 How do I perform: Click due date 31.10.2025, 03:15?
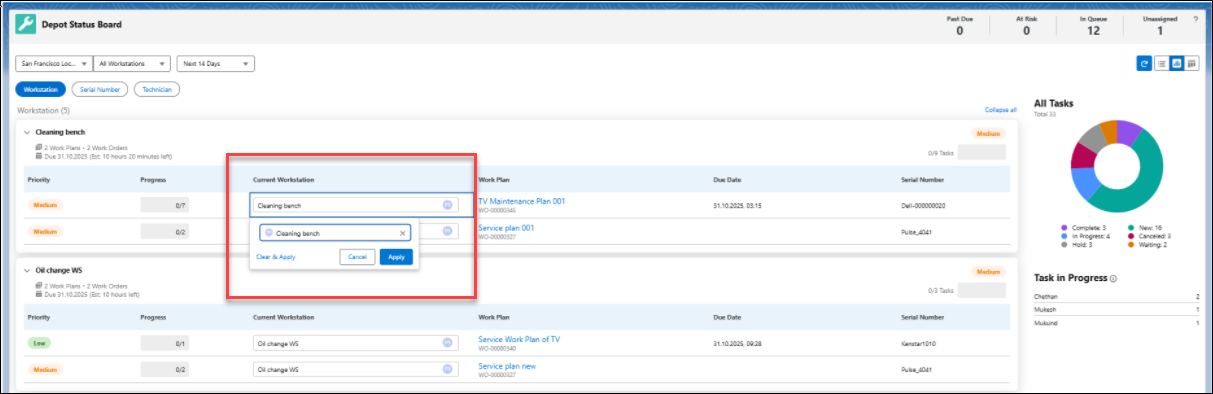(738, 205)
